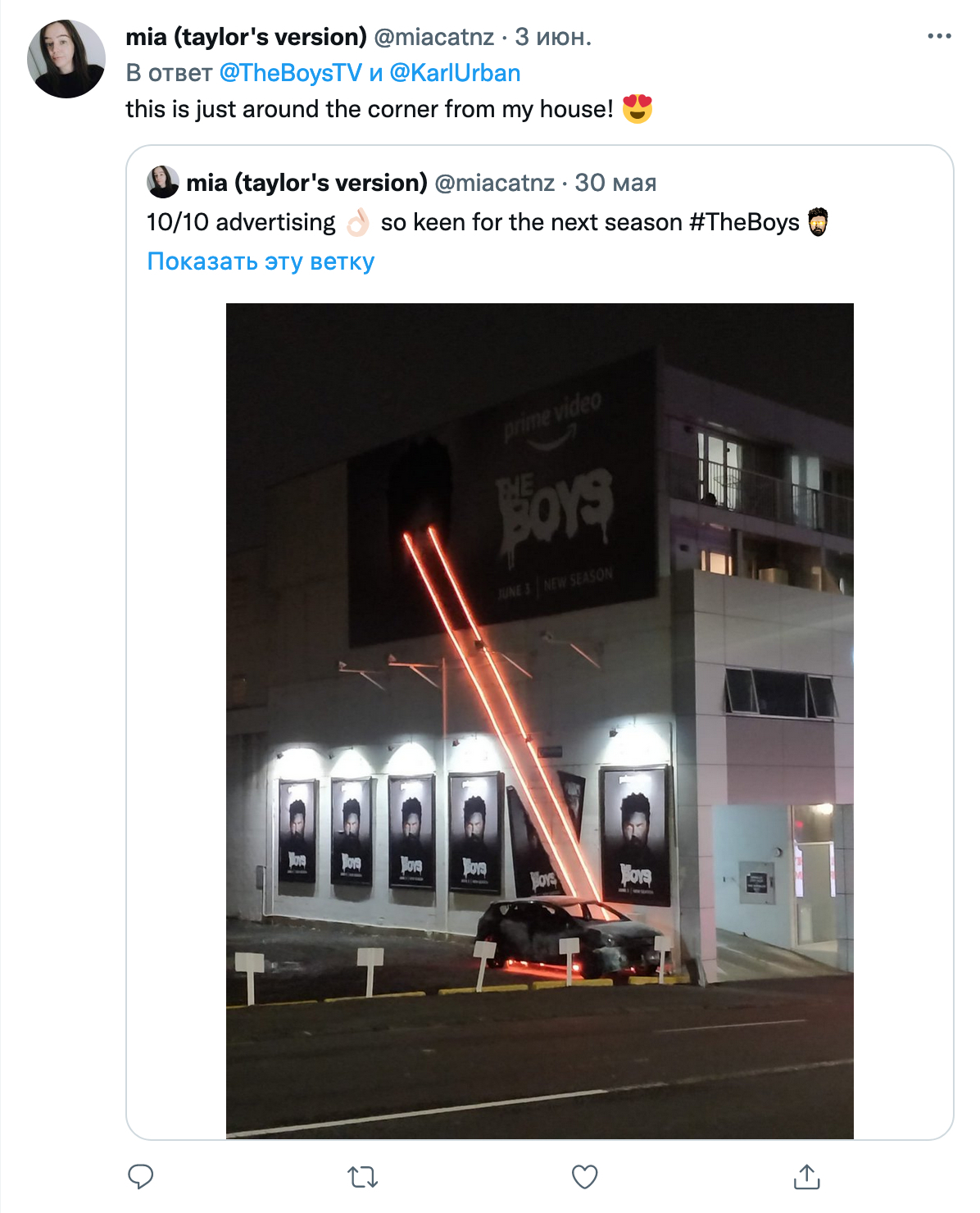Click the tweet date "3 июн."
980x1213 pixels.
[552, 37]
